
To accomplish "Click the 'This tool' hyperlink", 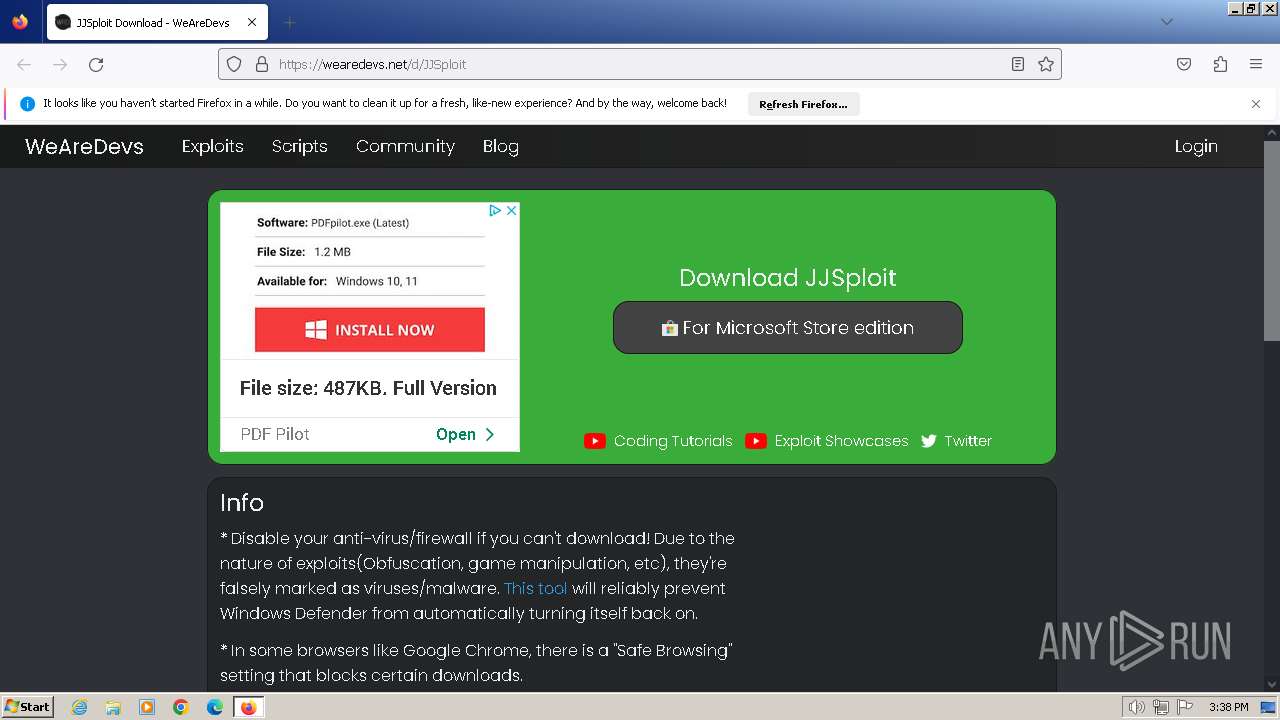I will click(x=535, y=588).
